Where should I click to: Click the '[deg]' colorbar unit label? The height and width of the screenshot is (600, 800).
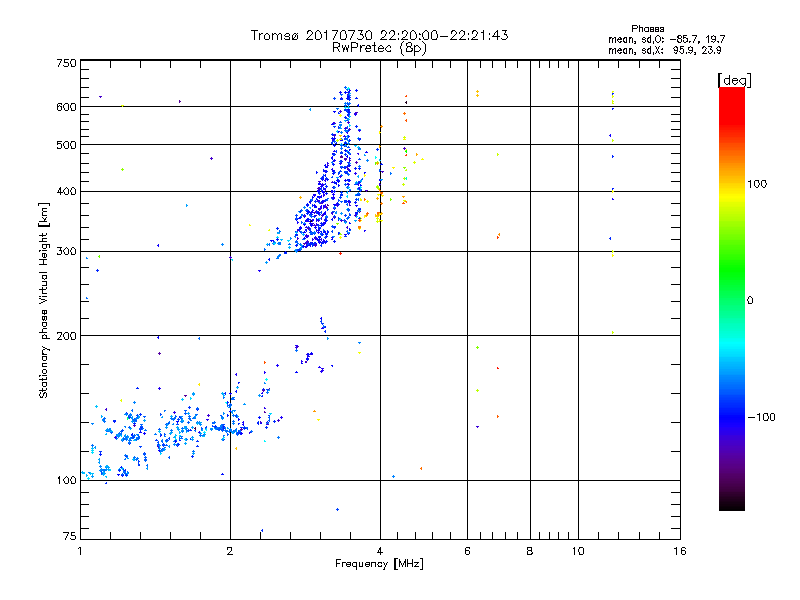pyautogui.click(x=734, y=80)
